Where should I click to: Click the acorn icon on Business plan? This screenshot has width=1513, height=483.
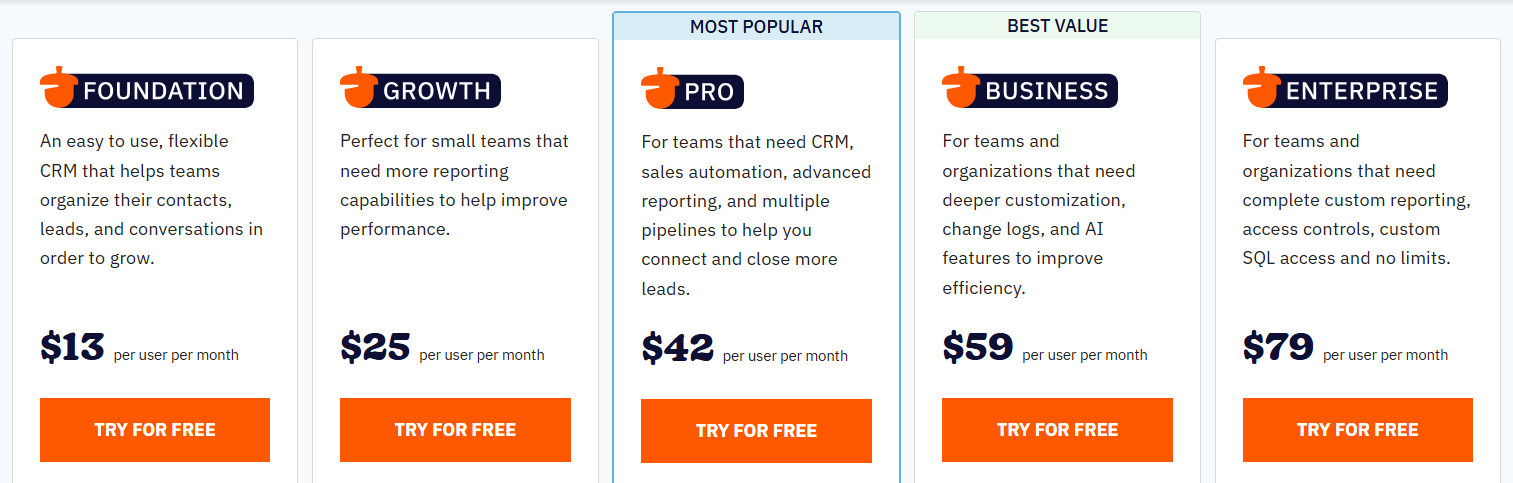[960, 88]
